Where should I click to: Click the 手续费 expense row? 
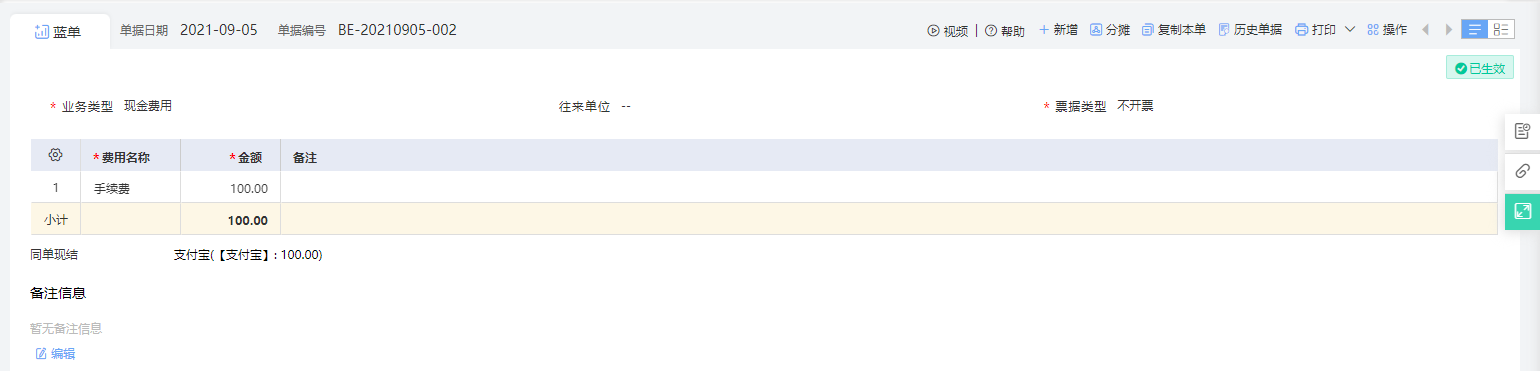coord(764,187)
